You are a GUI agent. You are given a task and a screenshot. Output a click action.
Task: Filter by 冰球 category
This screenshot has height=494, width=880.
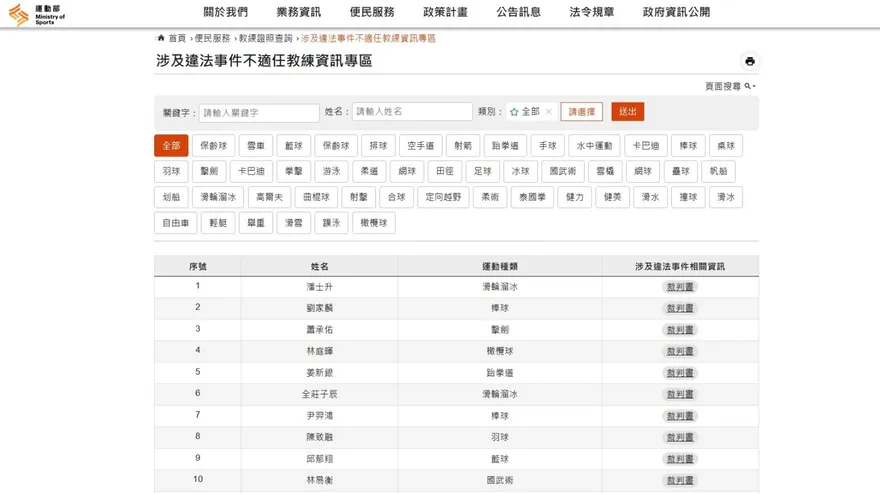point(520,171)
